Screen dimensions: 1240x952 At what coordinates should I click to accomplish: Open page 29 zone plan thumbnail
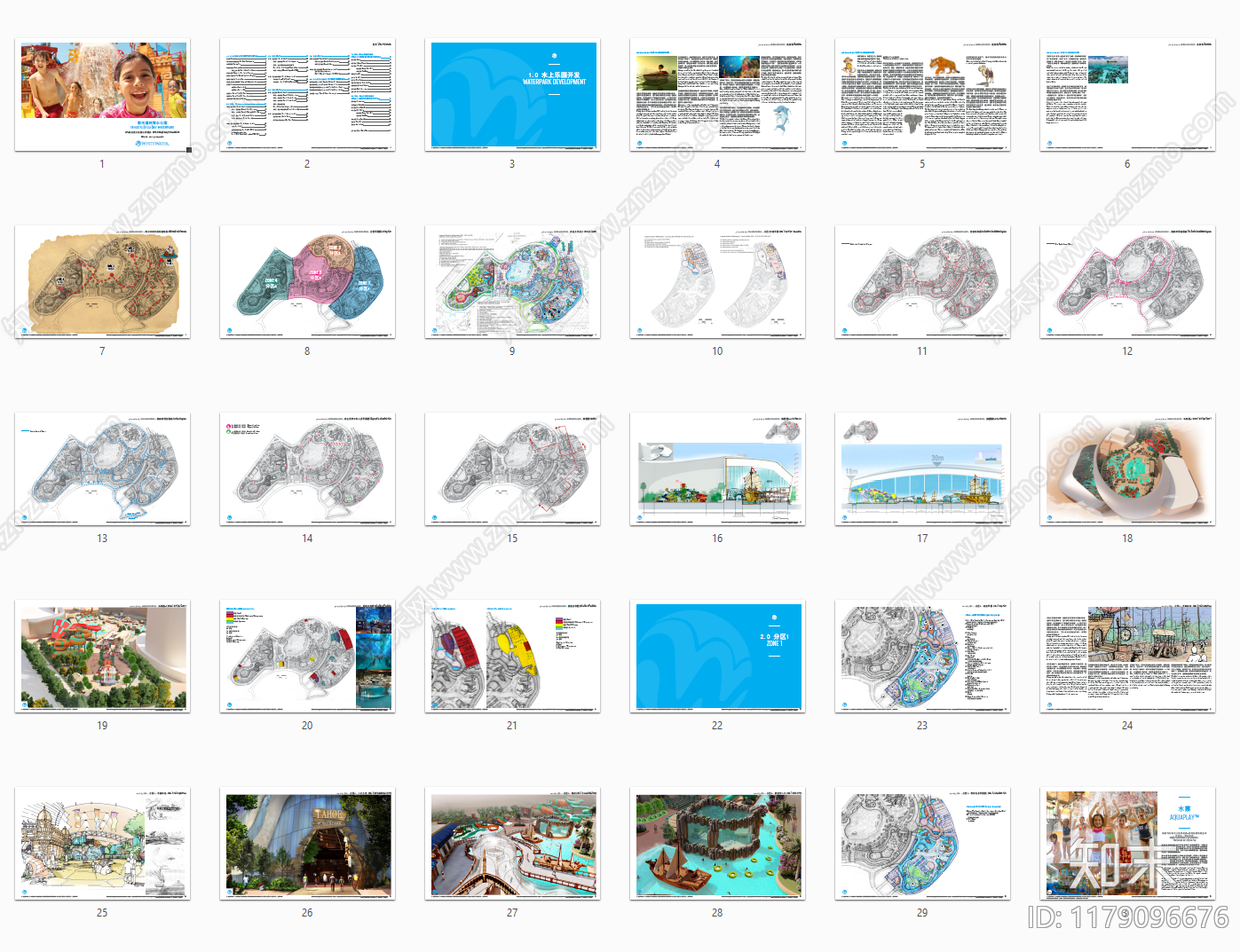[x=922, y=844]
